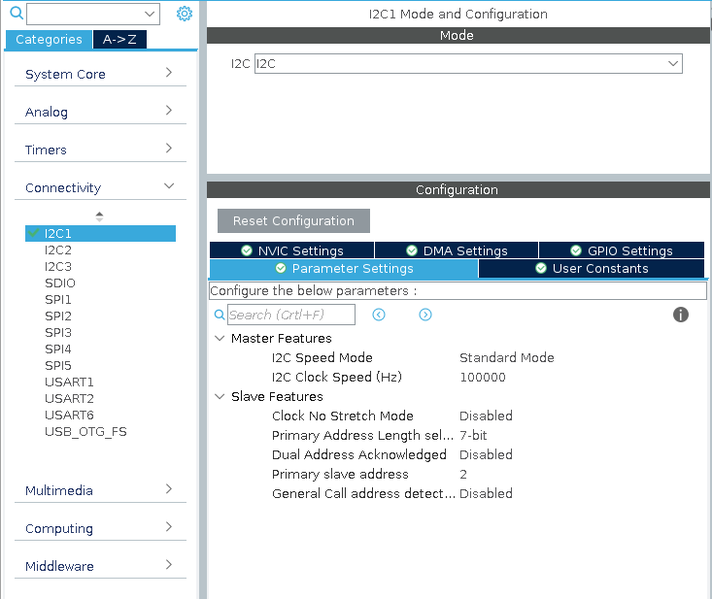This screenshot has width=712, height=599.
Task: Switch to the A->Z tab
Action: 121,39
